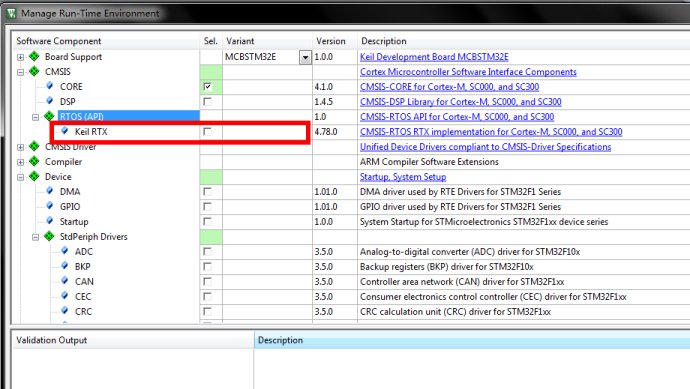This screenshot has width=690, height=389.
Task: Open the Keil Development Board MCBSTM32E link
Action: point(434,57)
